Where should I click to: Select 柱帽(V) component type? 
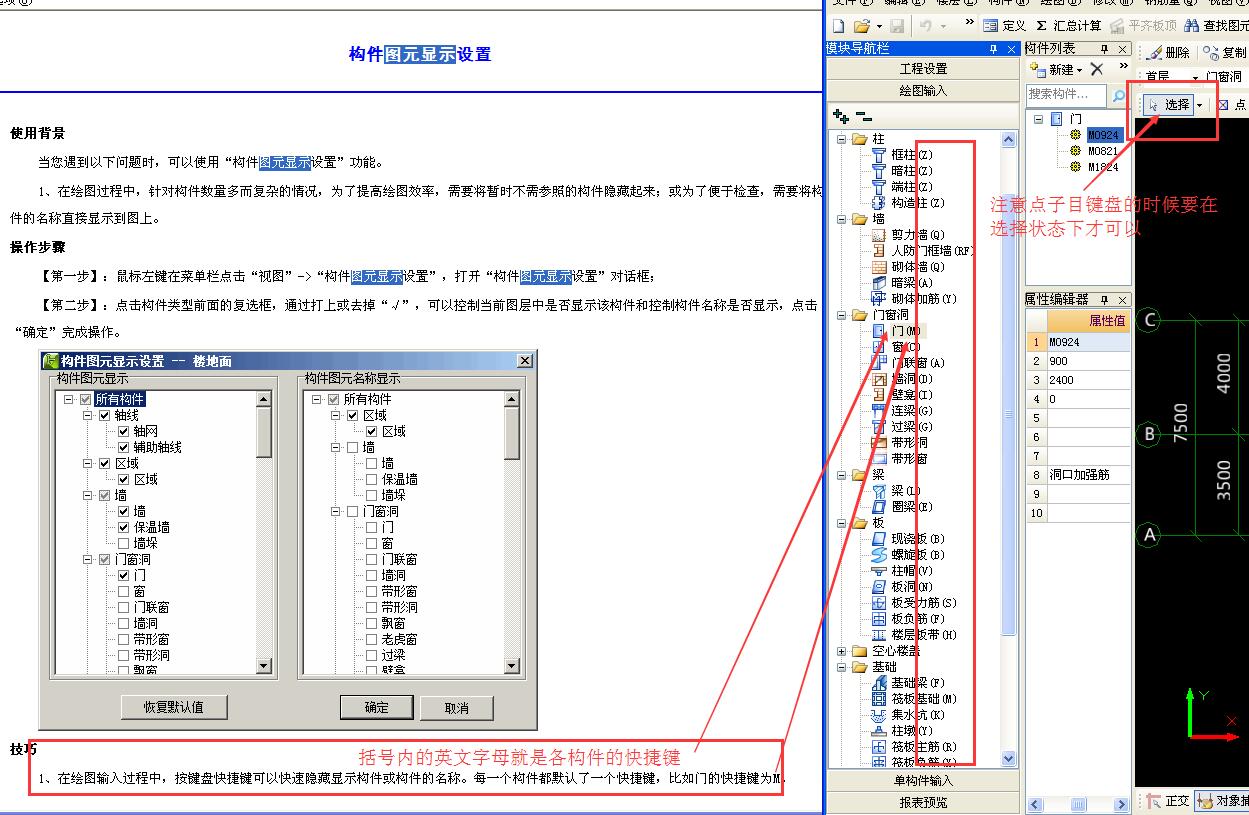pos(902,571)
